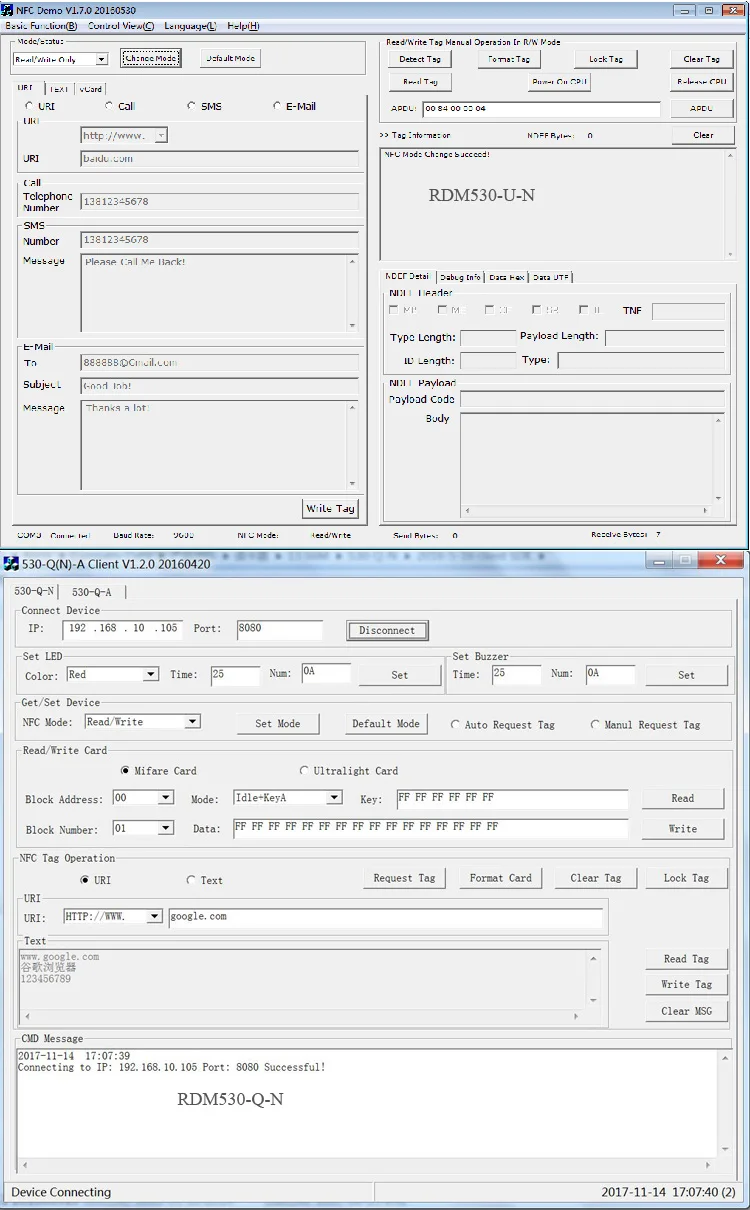Click the Text box vertical scrollbar
This screenshot has height=1210, width=750.
pos(594,978)
